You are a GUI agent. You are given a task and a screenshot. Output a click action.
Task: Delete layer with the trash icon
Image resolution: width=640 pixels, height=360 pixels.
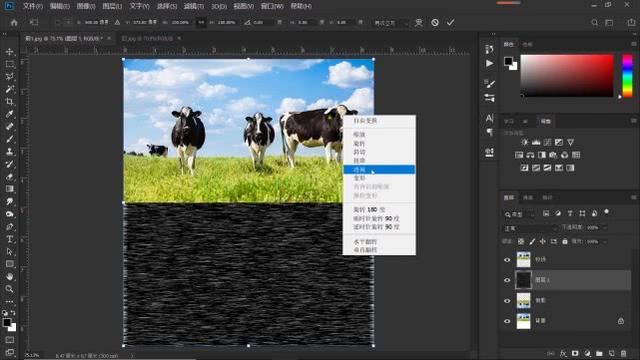pos(623,353)
